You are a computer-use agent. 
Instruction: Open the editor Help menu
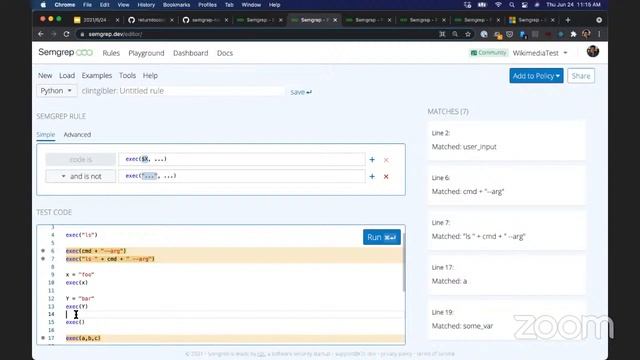tap(150, 76)
